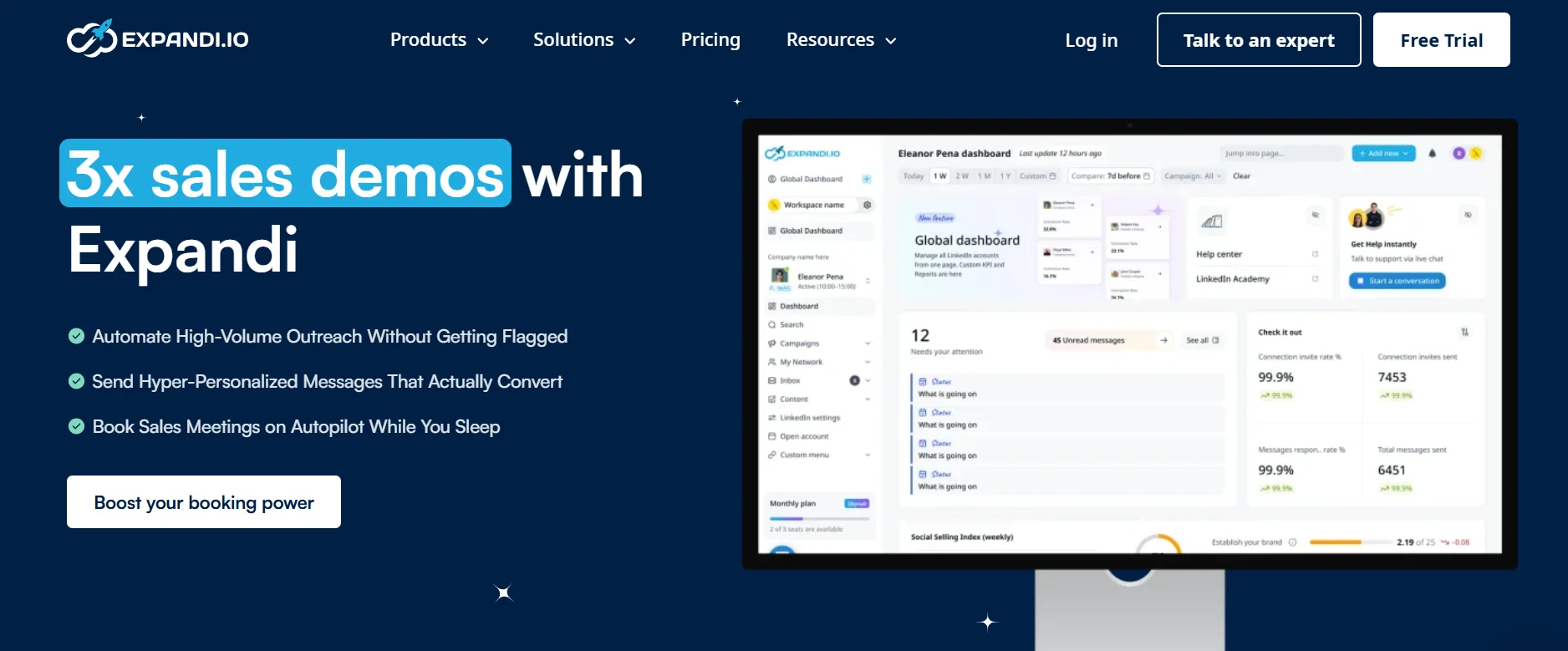Click the Talk to an expert button

tap(1258, 40)
